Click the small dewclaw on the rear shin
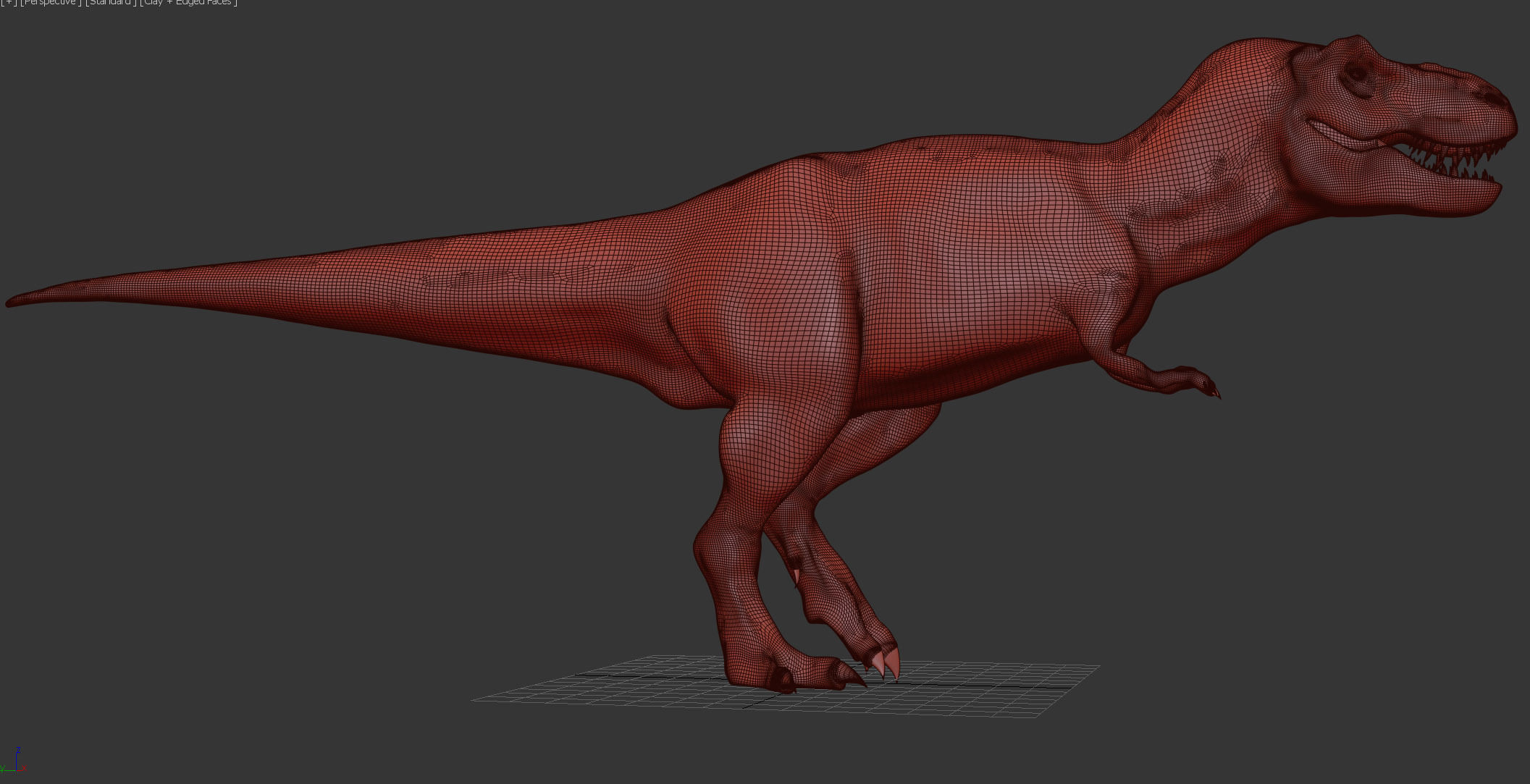 click(x=796, y=576)
